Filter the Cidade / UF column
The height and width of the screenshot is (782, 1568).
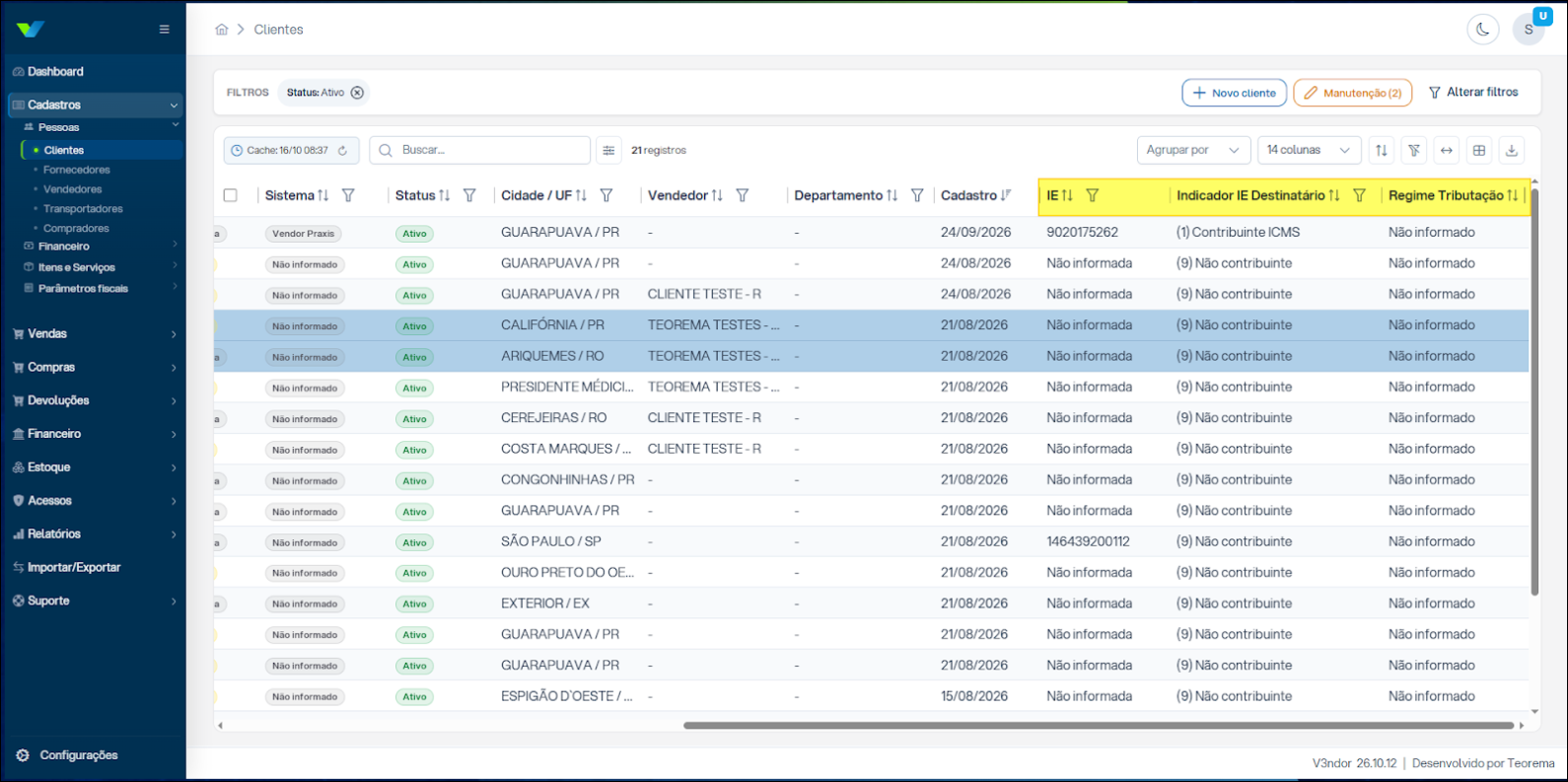[x=606, y=195]
